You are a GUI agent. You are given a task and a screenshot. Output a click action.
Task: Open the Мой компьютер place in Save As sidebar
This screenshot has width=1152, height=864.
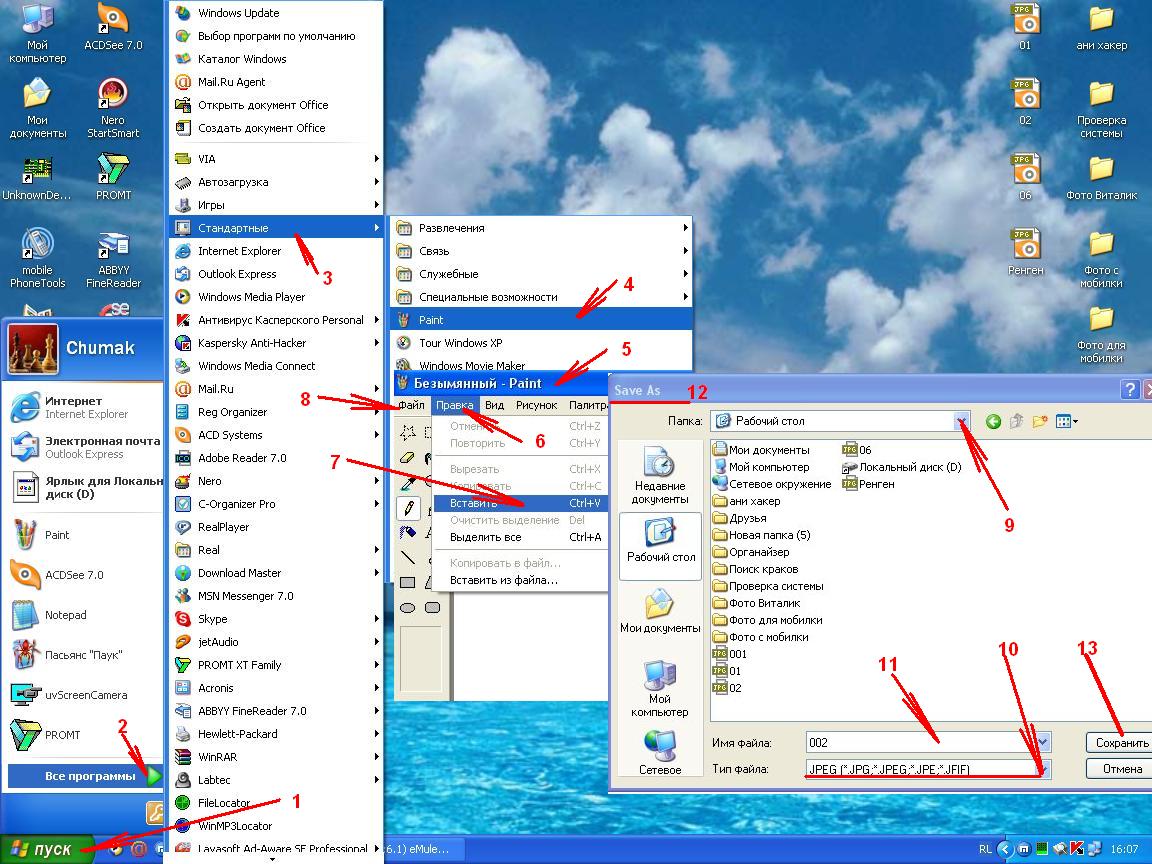coord(660,688)
